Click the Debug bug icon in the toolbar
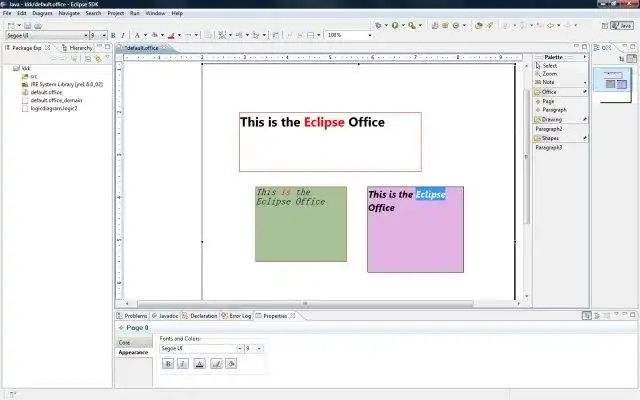Screen dimensions: 640x400 pyautogui.click(x=378, y=25)
